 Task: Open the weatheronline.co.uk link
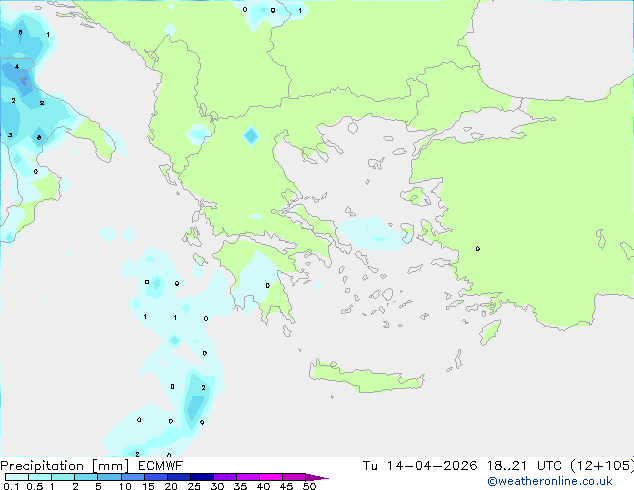tap(549, 481)
